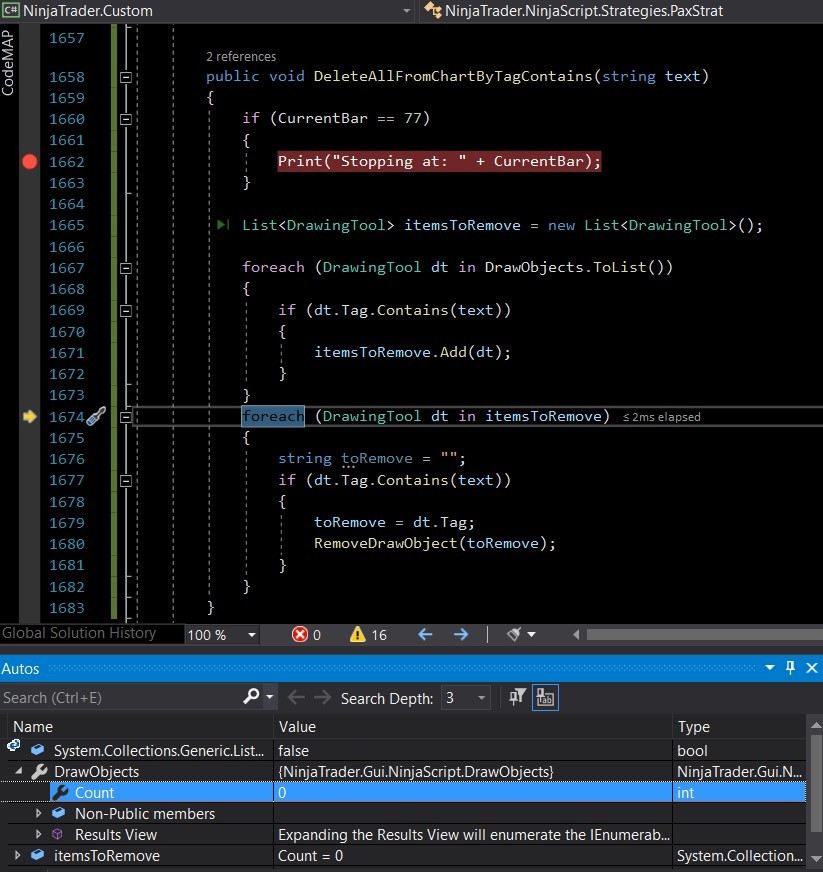Pin the Autos window with auto-hide
The height and width of the screenshot is (872, 823).
pyautogui.click(x=790, y=667)
